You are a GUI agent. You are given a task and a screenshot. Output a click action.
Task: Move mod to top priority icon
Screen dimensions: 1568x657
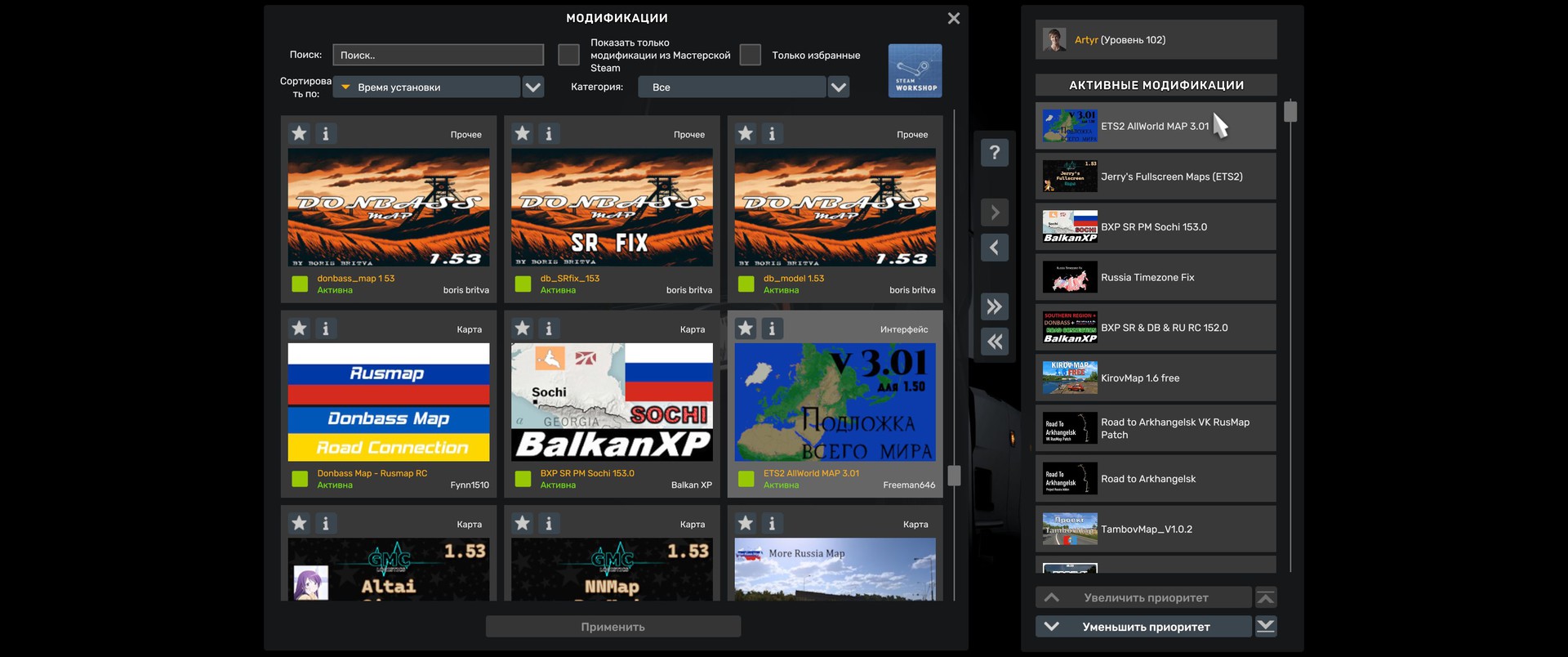[x=1266, y=598]
